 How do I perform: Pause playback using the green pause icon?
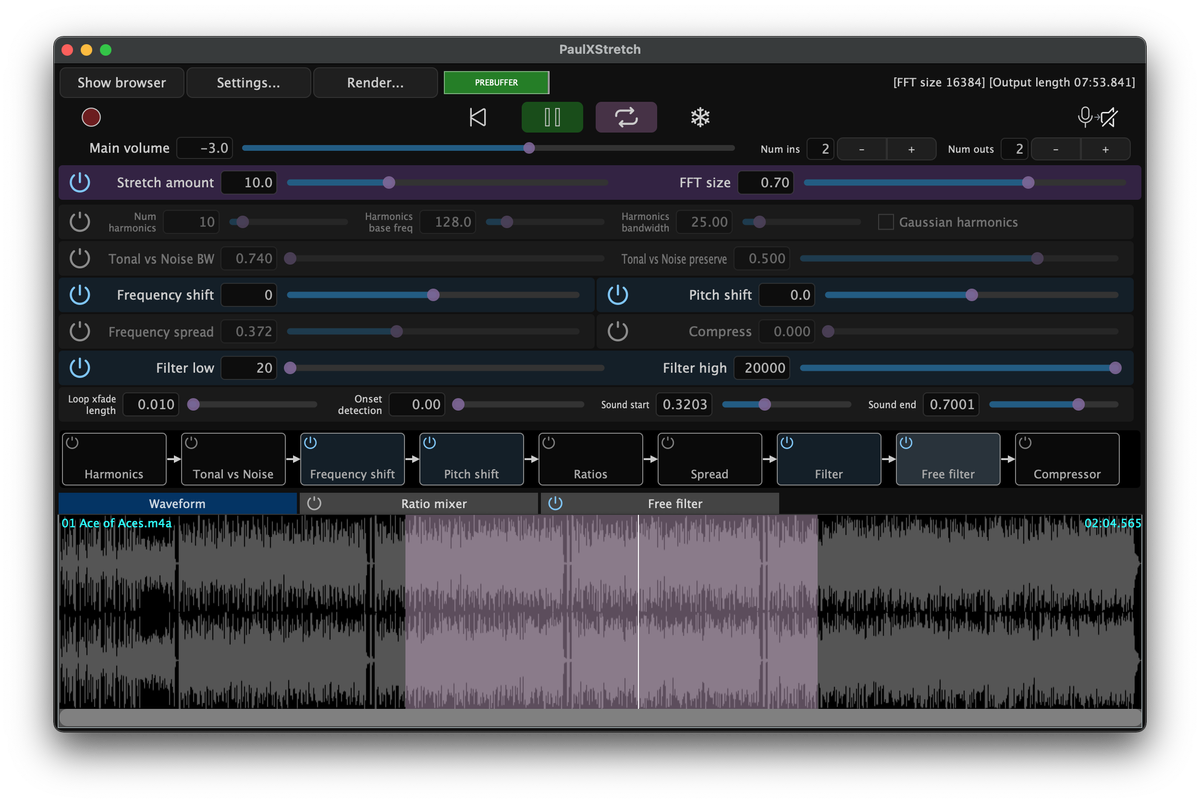click(x=551, y=117)
